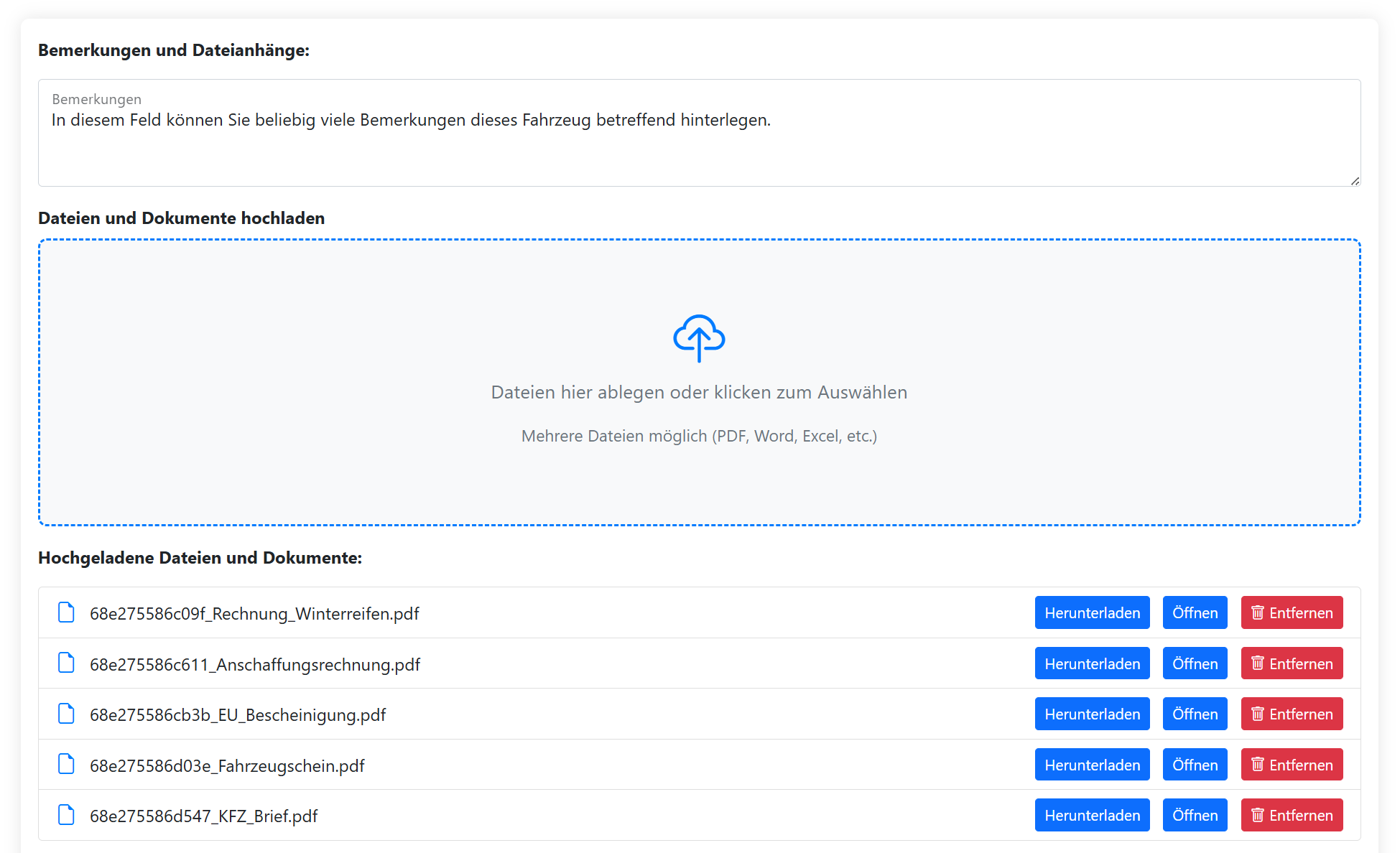Click the Bemerkungen textarea resize handle
Screen dimensions: 1400x853
point(1355,181)
